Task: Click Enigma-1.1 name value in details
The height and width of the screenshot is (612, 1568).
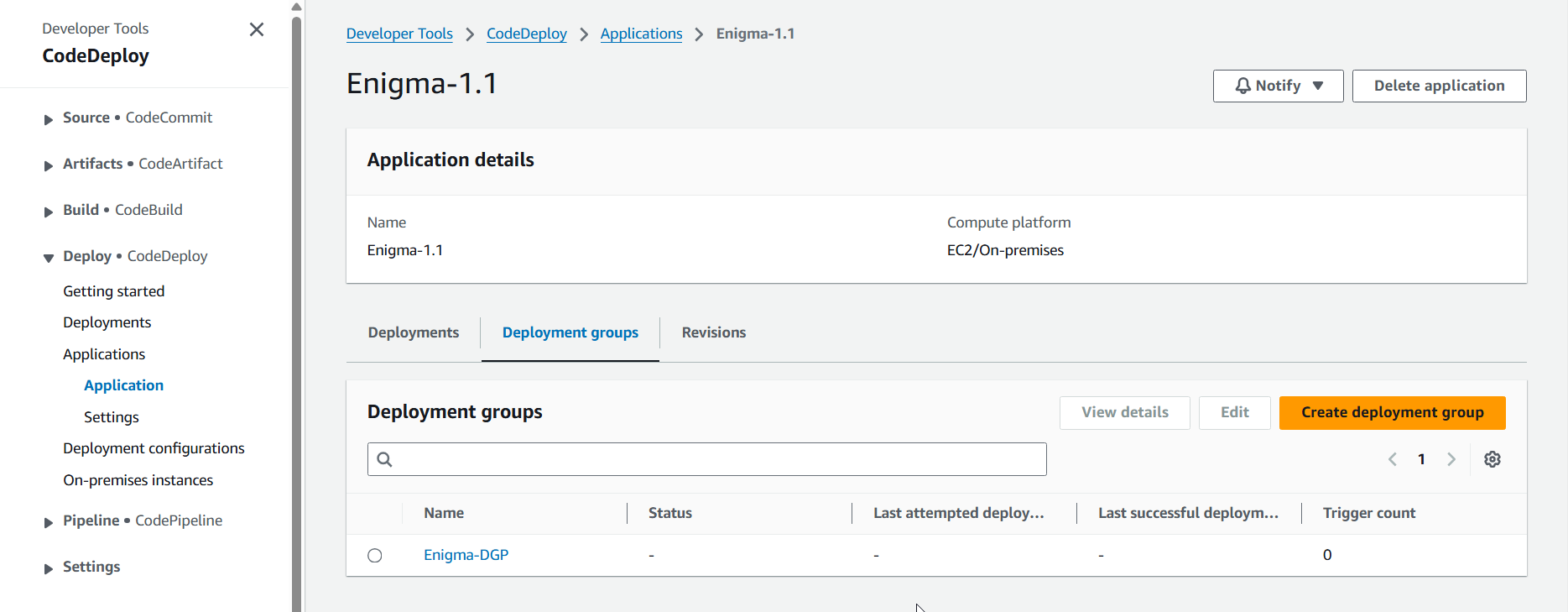Action: 405,250
